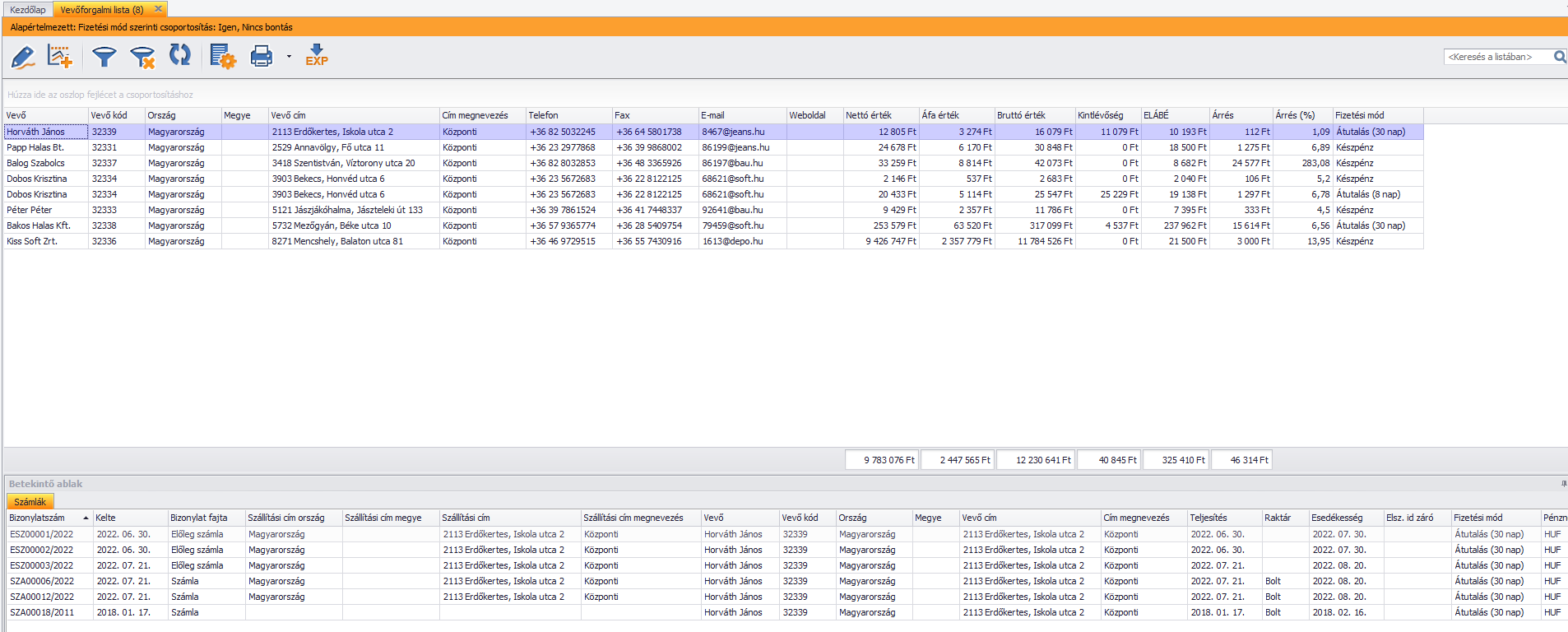Image resolution: width=1568 pixels, height=632 pixels.
Task: Print the list using the printer icon
Action: click(262, 57)
